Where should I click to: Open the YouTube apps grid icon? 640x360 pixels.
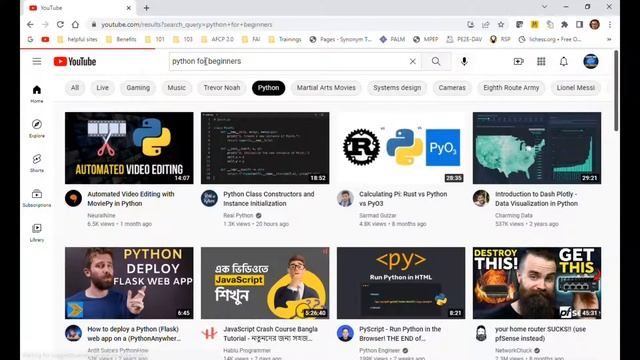tap(541, 61)
